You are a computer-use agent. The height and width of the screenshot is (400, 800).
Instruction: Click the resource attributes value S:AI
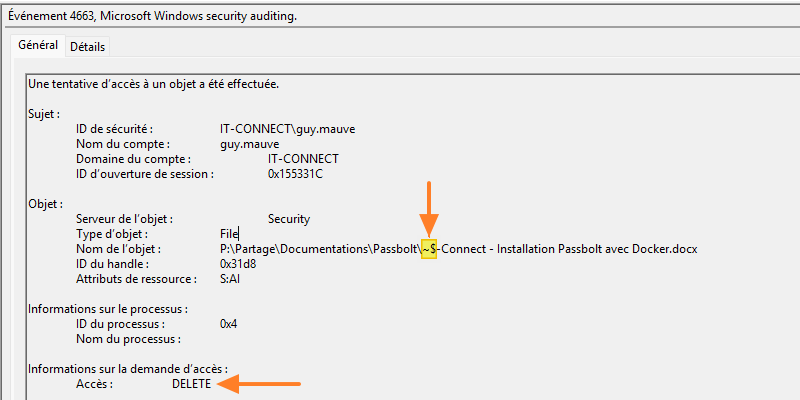(230, 279)
